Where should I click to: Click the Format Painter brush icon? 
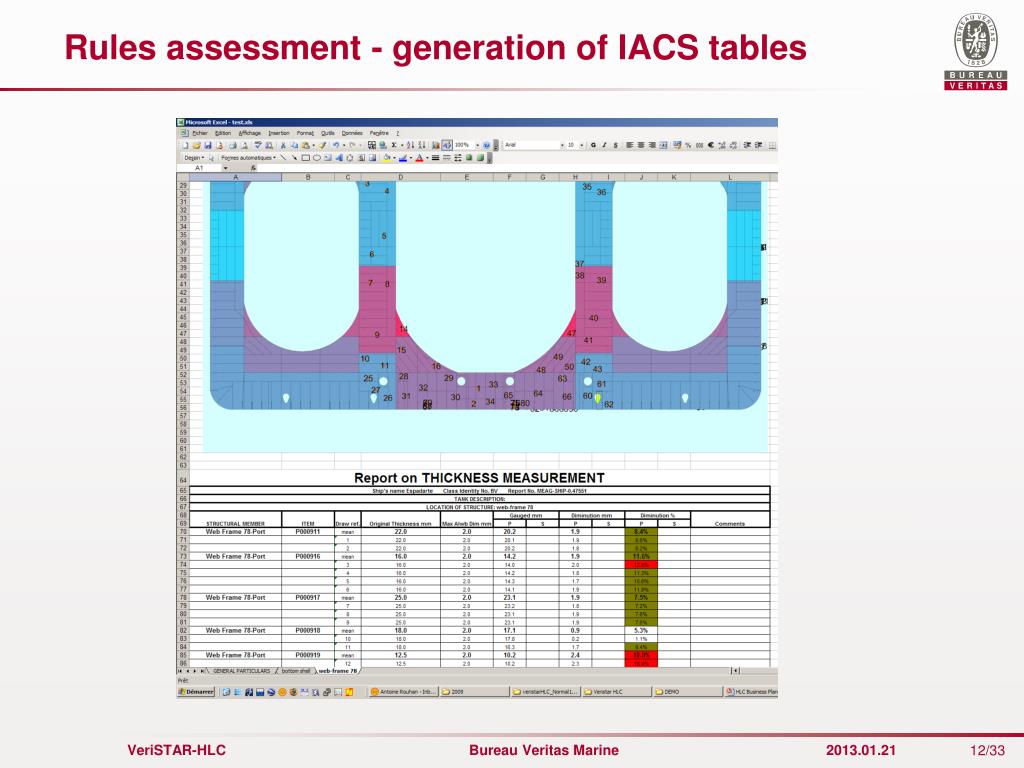(x=323, y=145)
